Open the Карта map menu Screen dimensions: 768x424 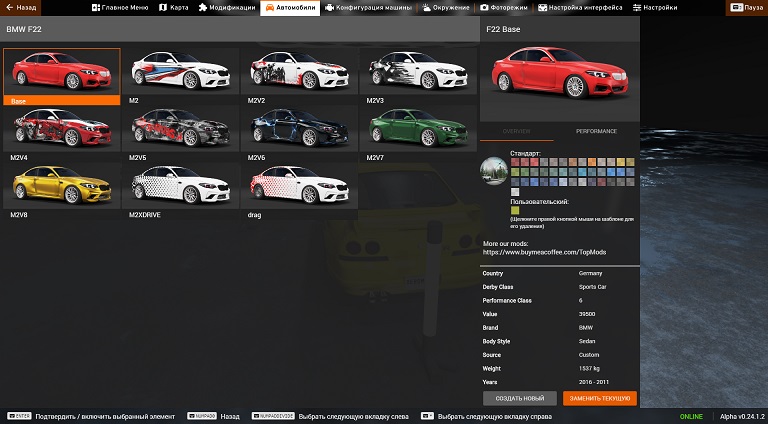tap(174, 7)
